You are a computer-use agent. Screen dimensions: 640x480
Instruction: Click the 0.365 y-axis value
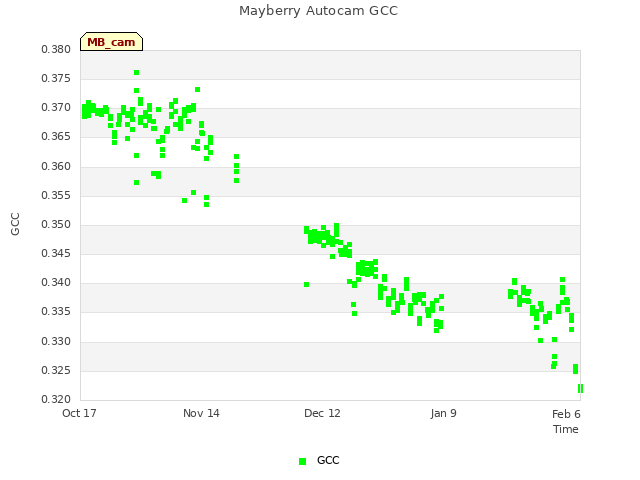56,136
